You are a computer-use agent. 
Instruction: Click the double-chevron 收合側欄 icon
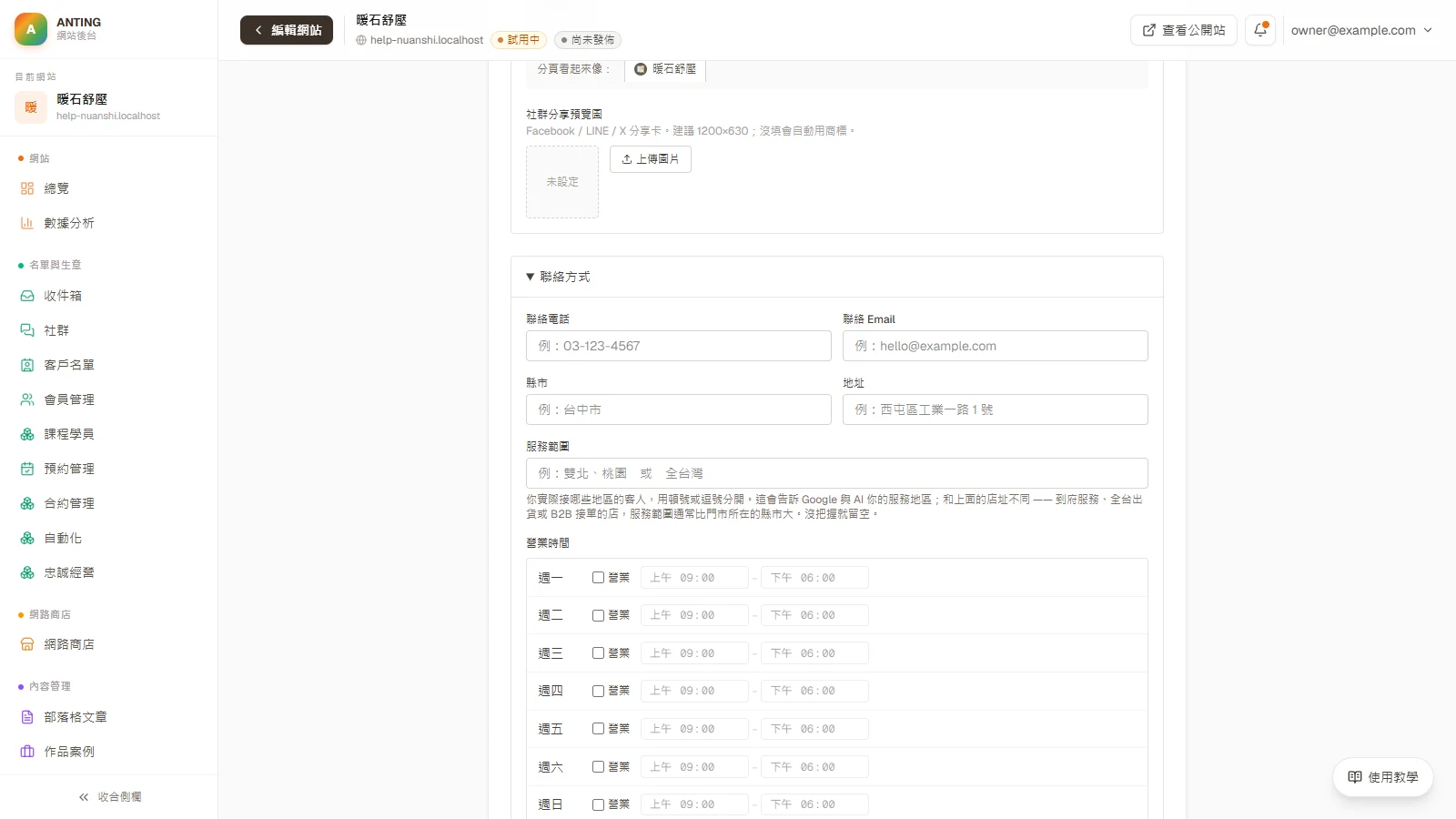[x=84, y=797]
